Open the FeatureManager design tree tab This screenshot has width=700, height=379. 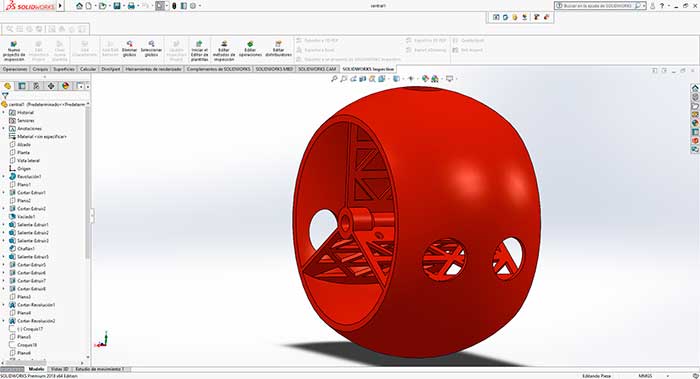click(x=8, y=86)
